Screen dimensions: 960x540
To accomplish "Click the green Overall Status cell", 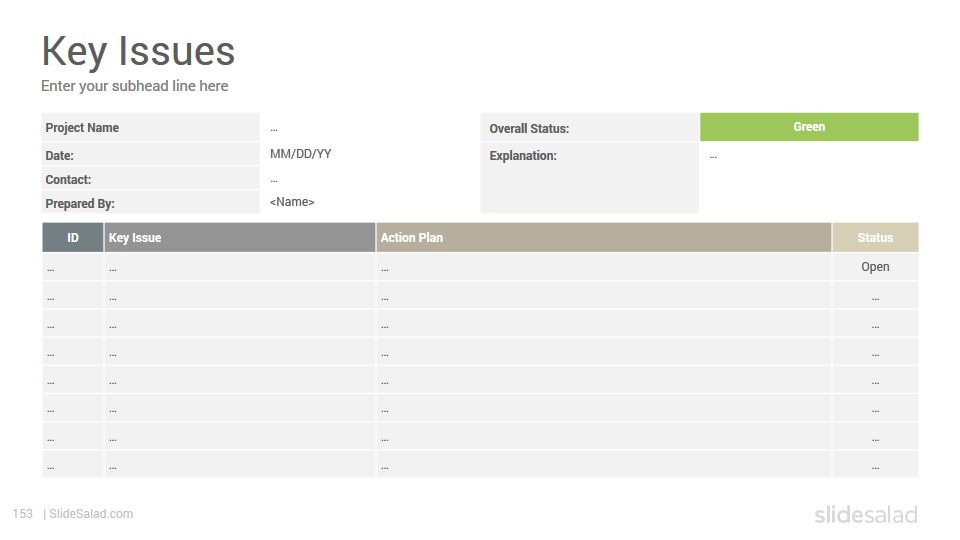I will [x=809, y=127].
